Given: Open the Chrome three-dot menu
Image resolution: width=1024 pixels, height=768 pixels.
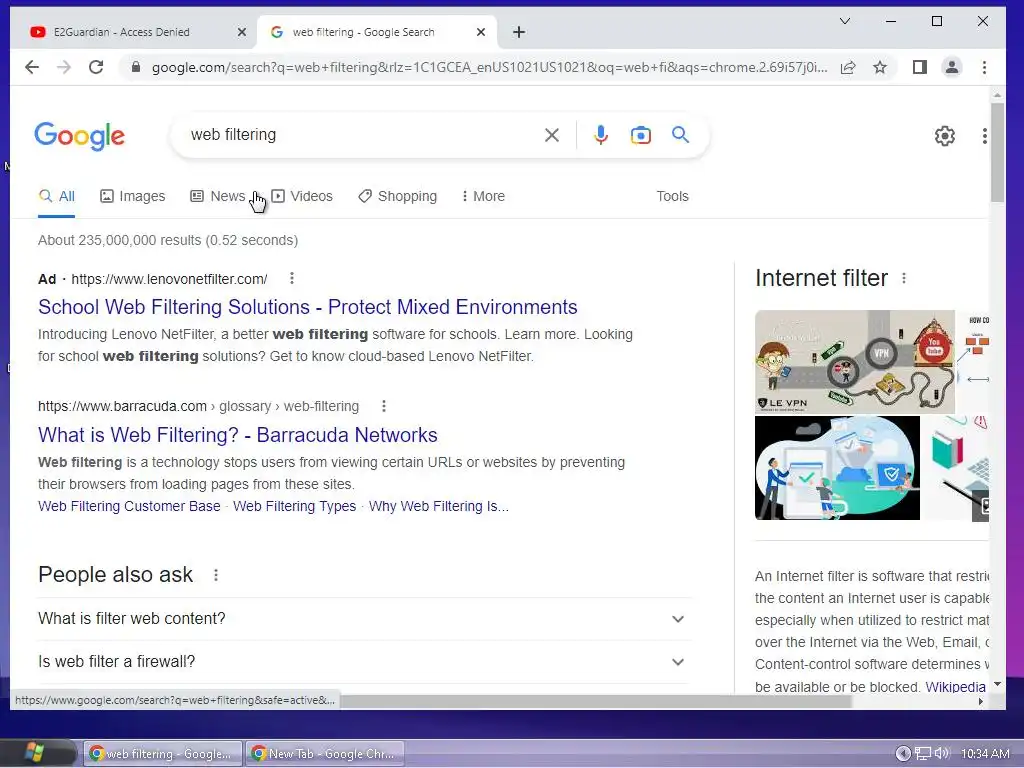Looking at the screenshot, I should click(984, 67).
